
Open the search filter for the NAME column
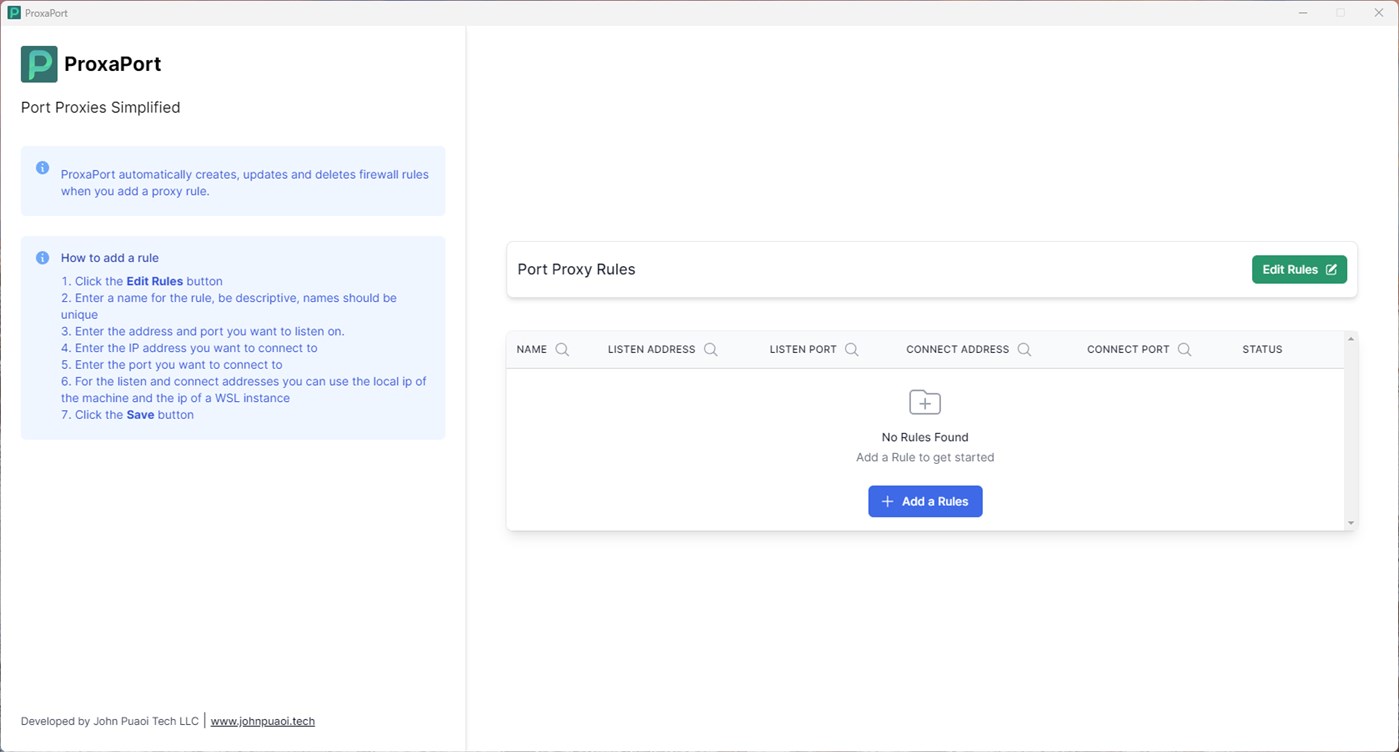[562, 350]
